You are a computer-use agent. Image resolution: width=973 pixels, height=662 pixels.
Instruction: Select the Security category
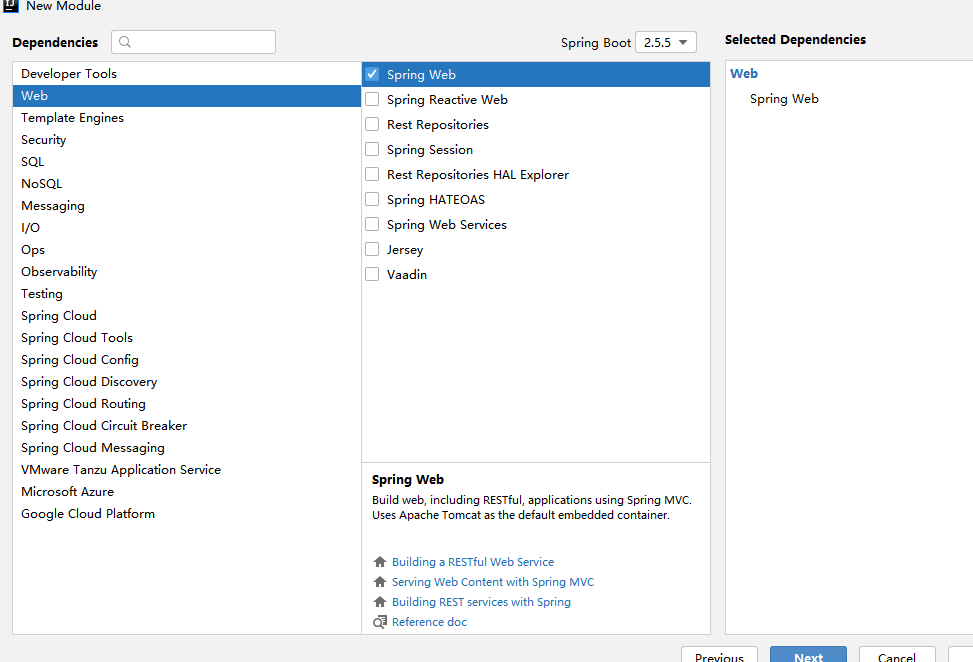(x=44, y=140)
